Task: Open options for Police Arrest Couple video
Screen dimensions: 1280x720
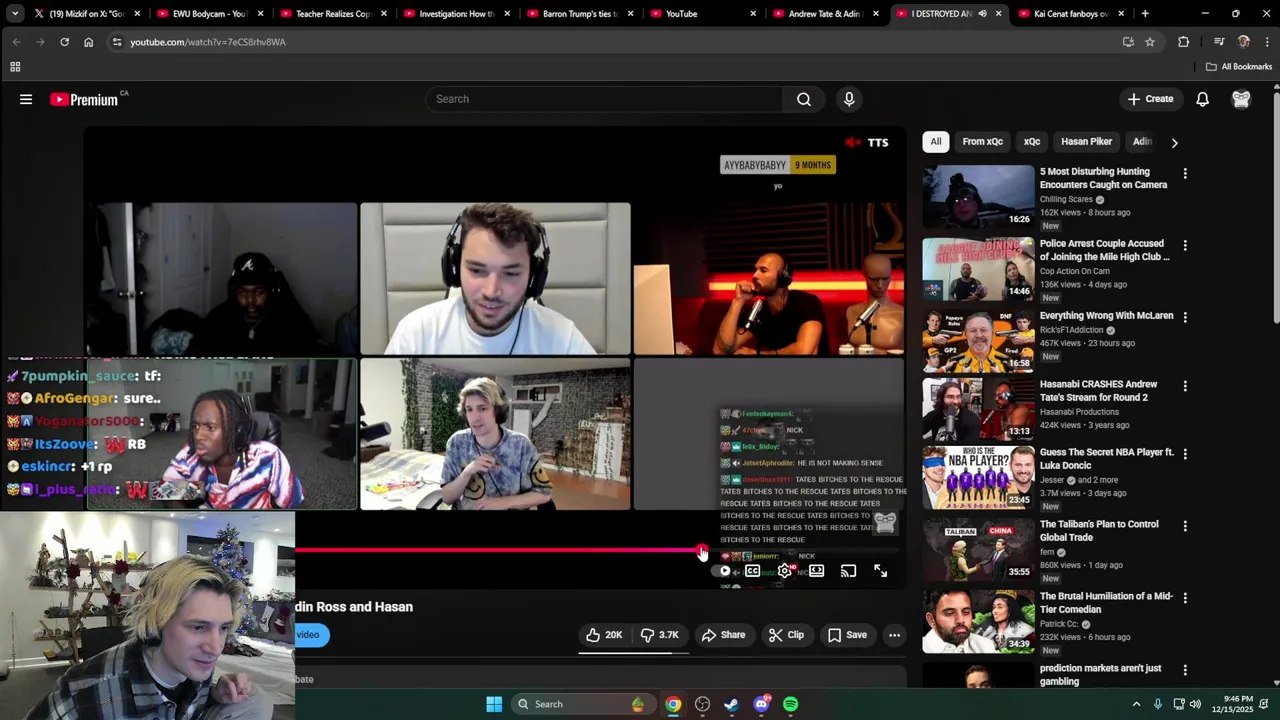Action: 1185,246
